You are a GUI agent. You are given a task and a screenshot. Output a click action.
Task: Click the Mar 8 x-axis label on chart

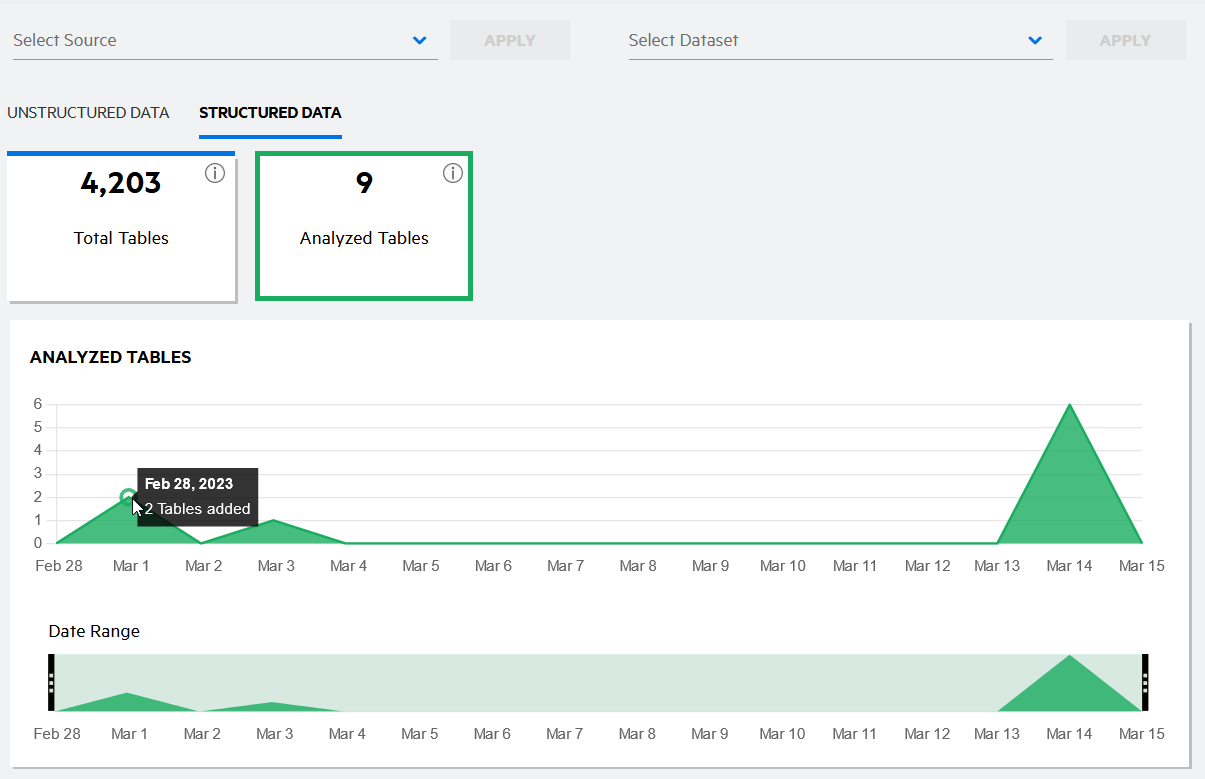(638, 566)
